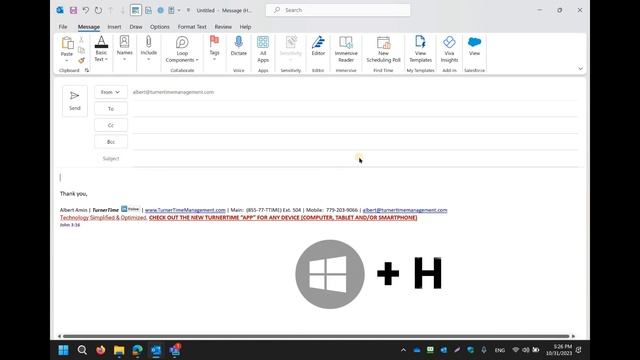640x360 pixels.
Task: Click the horizontal scrollbar in message body
Action: click(x=316, y=336)
